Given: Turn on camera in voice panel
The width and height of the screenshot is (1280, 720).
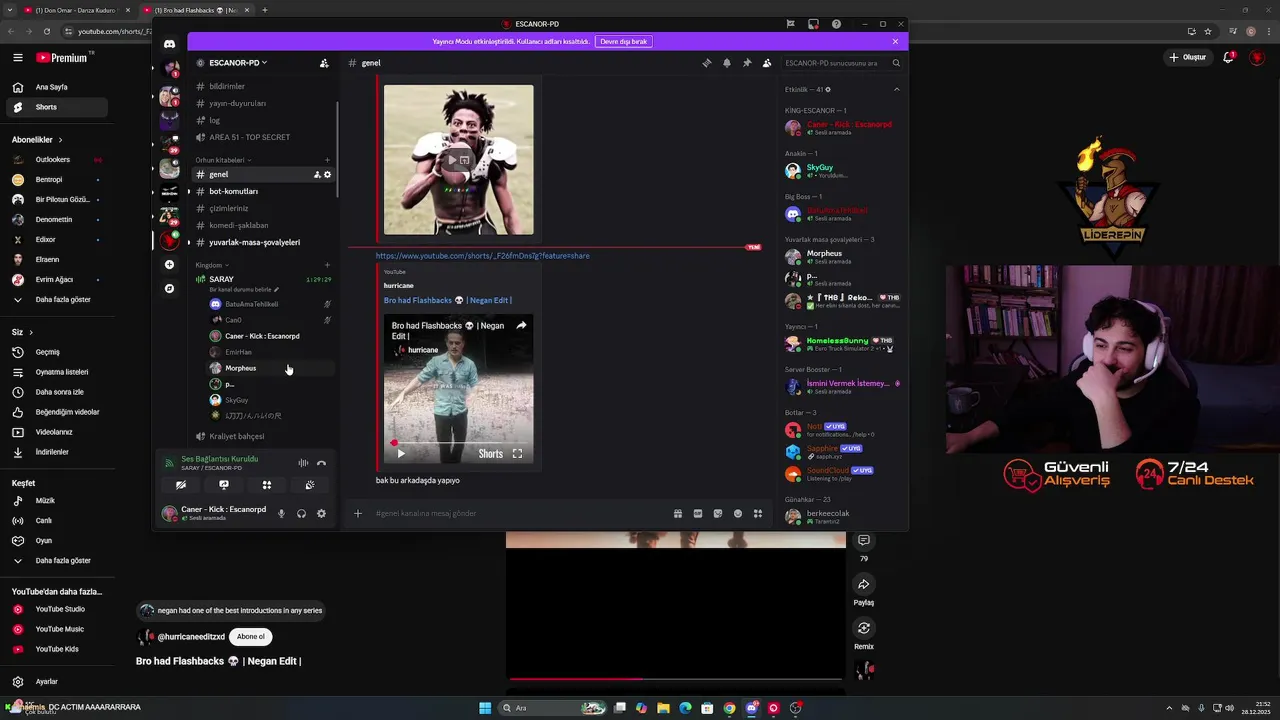Looking at the screenshot, I should click(181, 485).
